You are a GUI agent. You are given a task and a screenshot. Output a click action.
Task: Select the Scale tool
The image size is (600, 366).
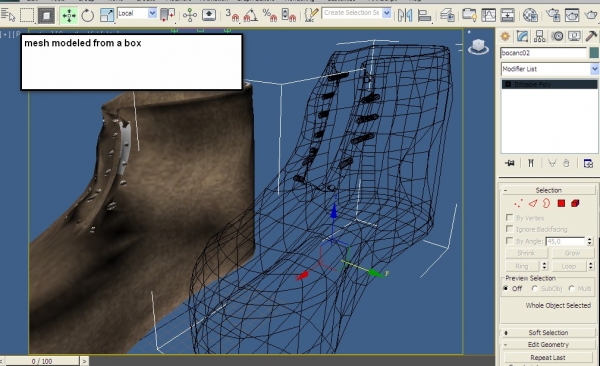[107, 15]
